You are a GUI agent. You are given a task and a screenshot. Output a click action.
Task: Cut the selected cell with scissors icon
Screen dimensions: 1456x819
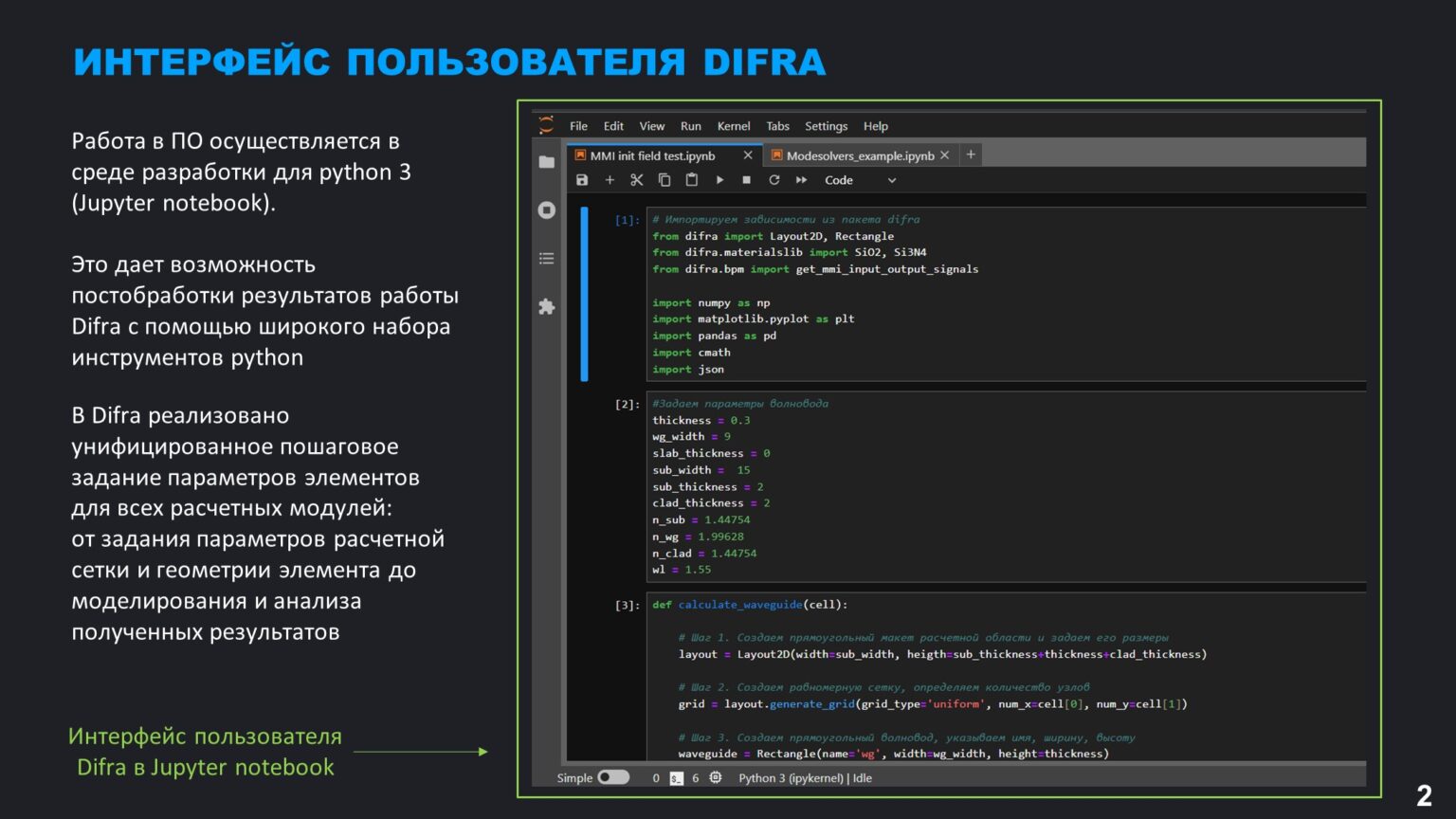click(637, 180)
